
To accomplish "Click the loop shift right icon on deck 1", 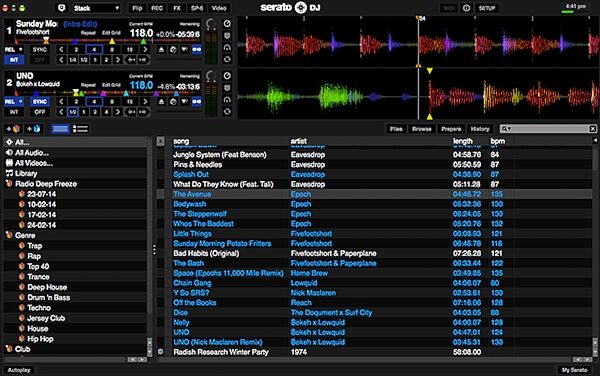I will (x=143, y=60).
